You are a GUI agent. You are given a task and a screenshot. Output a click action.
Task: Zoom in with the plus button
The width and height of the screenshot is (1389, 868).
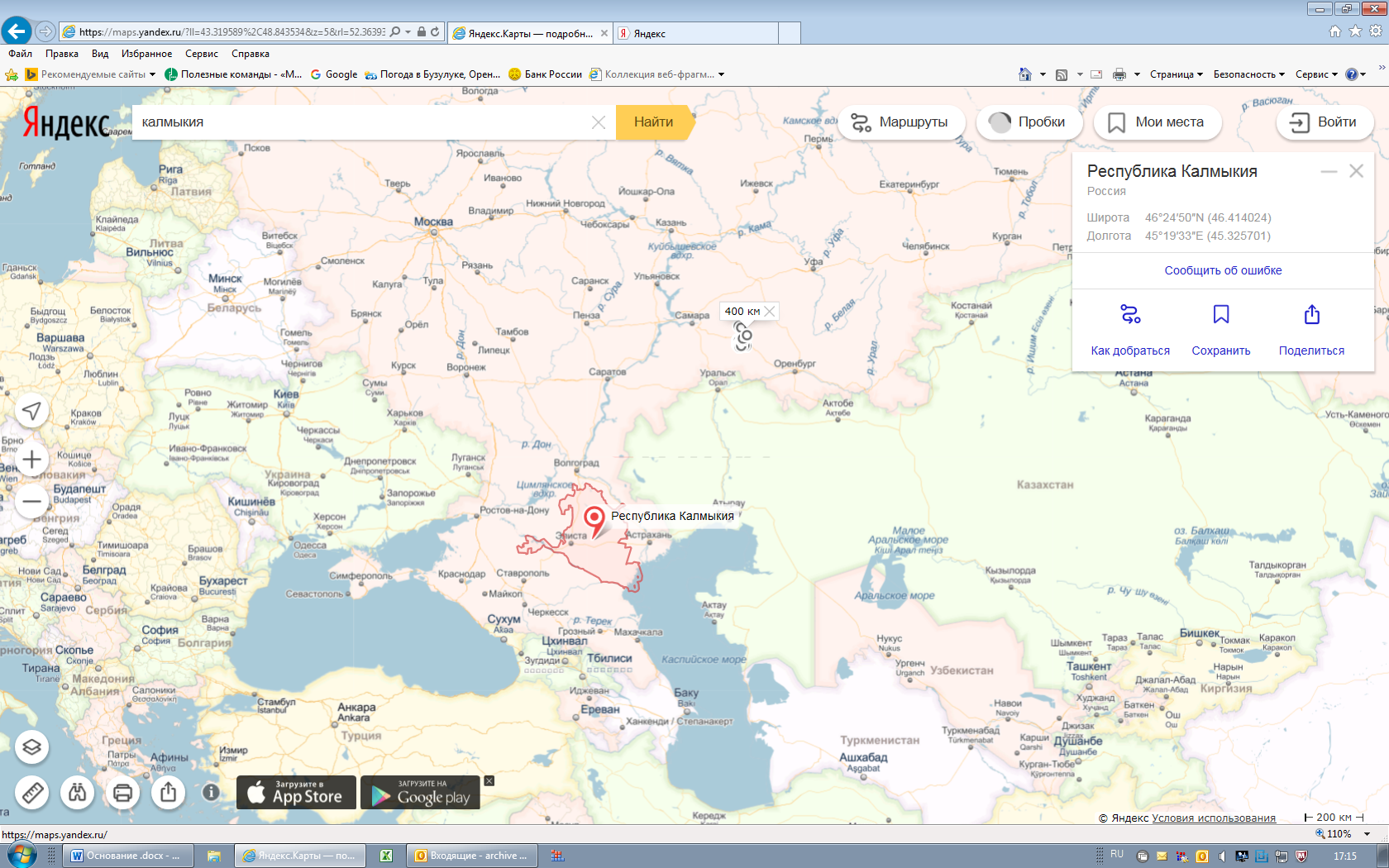coord(32,460)
